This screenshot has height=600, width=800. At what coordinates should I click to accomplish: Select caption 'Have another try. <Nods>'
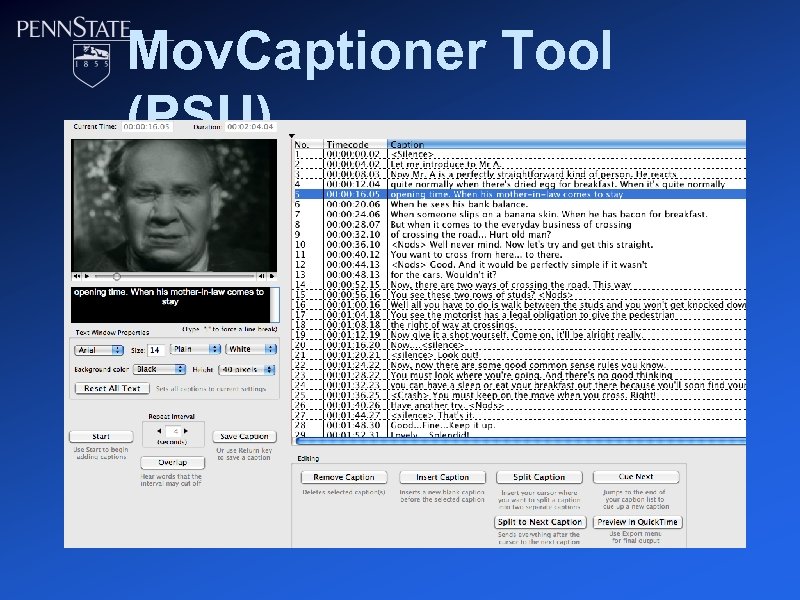[446, 405]
